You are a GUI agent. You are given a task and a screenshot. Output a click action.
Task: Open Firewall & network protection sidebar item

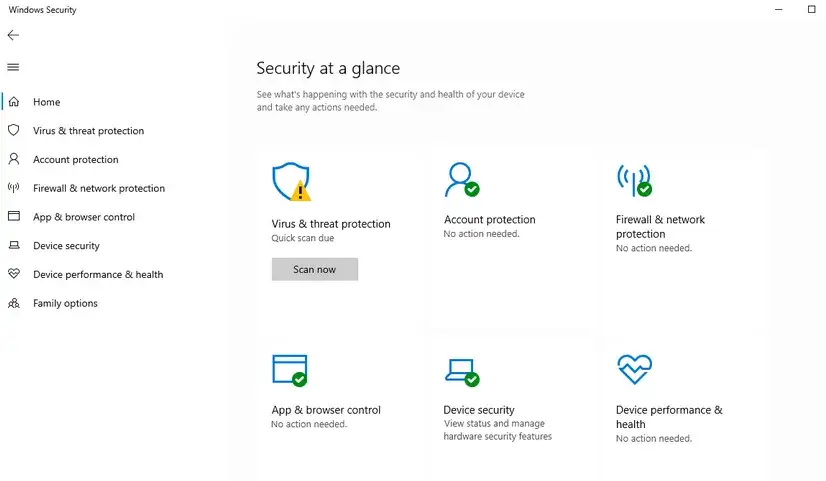[98, 188]
